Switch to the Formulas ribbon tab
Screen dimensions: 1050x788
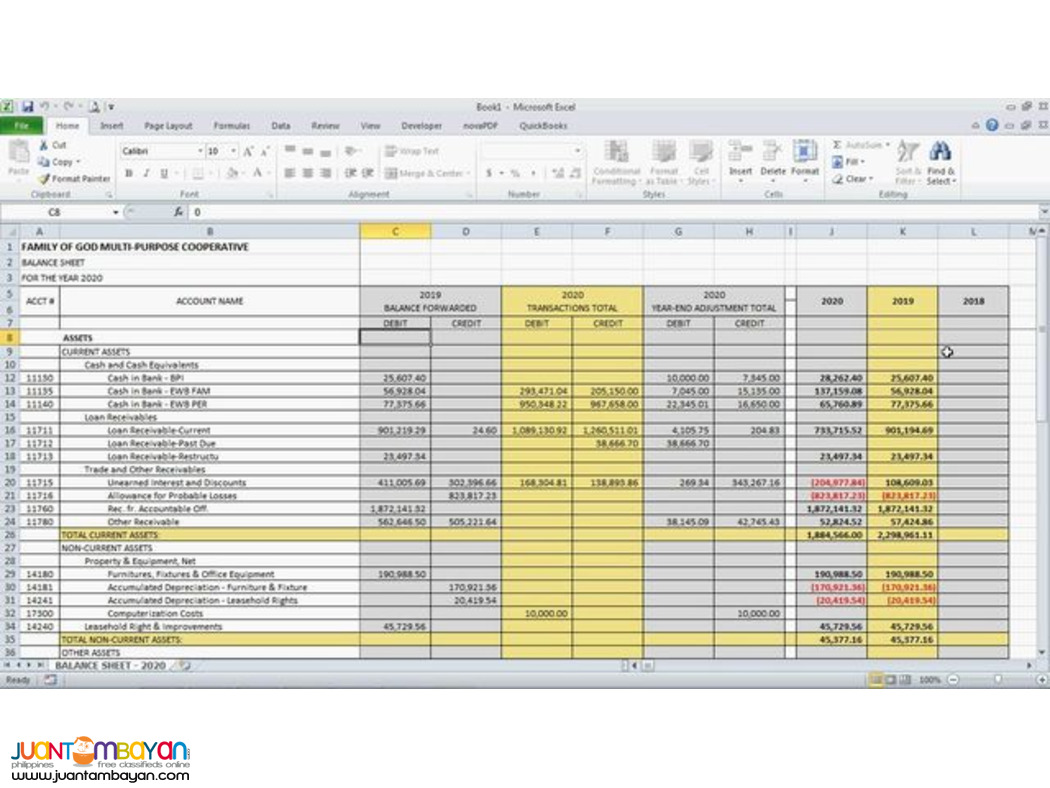(232, 126)
